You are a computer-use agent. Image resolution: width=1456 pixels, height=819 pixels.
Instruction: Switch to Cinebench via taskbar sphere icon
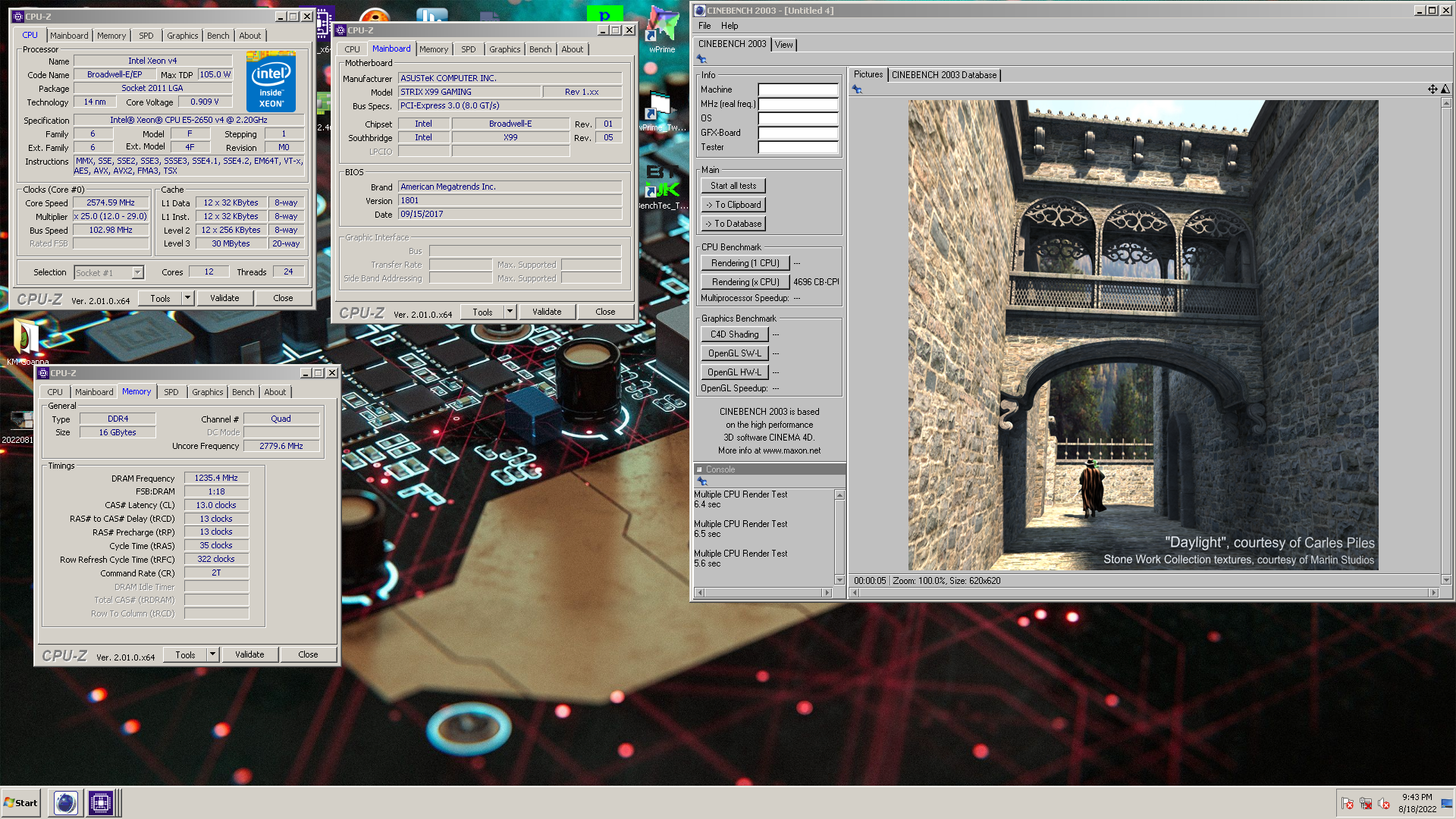[x=66, y=803]
